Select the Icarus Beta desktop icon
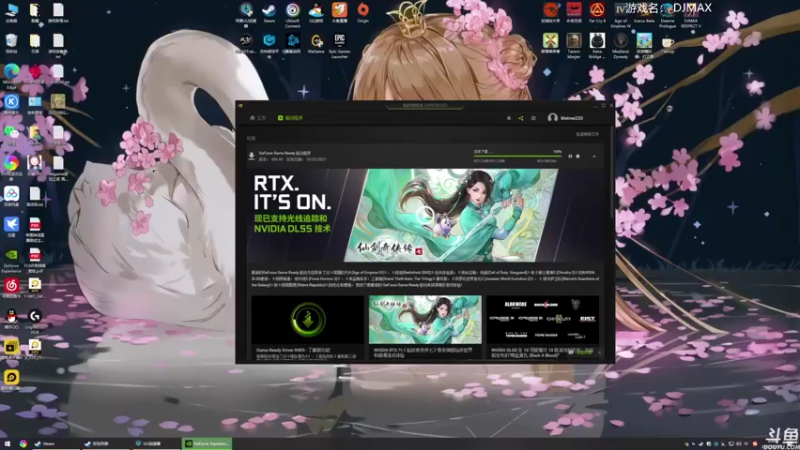Screen dimensions: 800x450 644,13
